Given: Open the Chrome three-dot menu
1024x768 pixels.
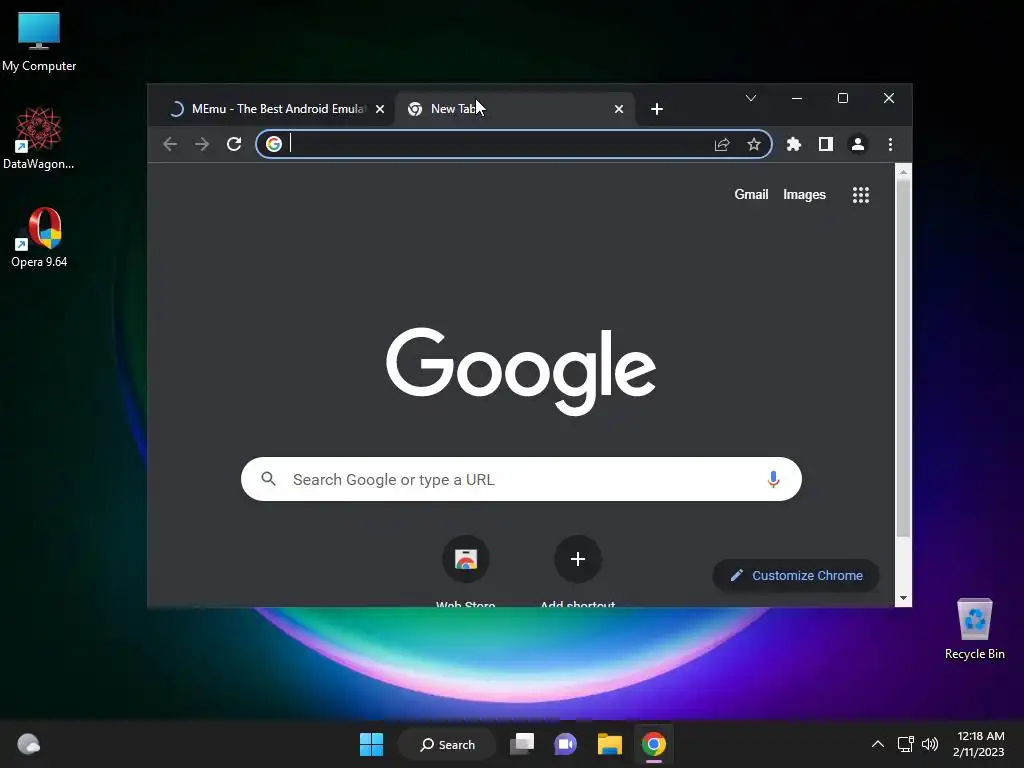Looking at the screenshot, I should pos(890,144).
